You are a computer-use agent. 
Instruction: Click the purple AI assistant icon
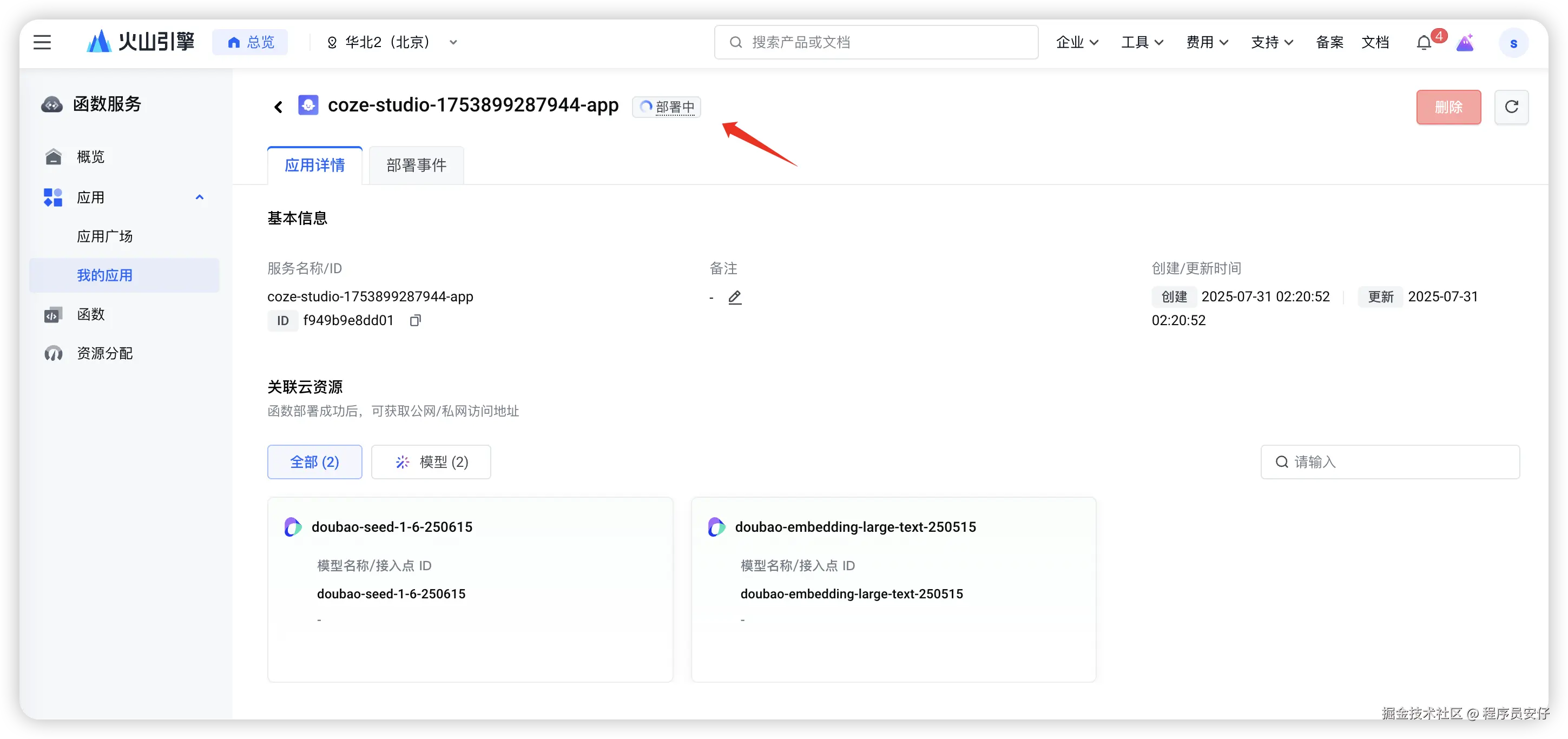pyautogui.click(x=1465, y=43)
